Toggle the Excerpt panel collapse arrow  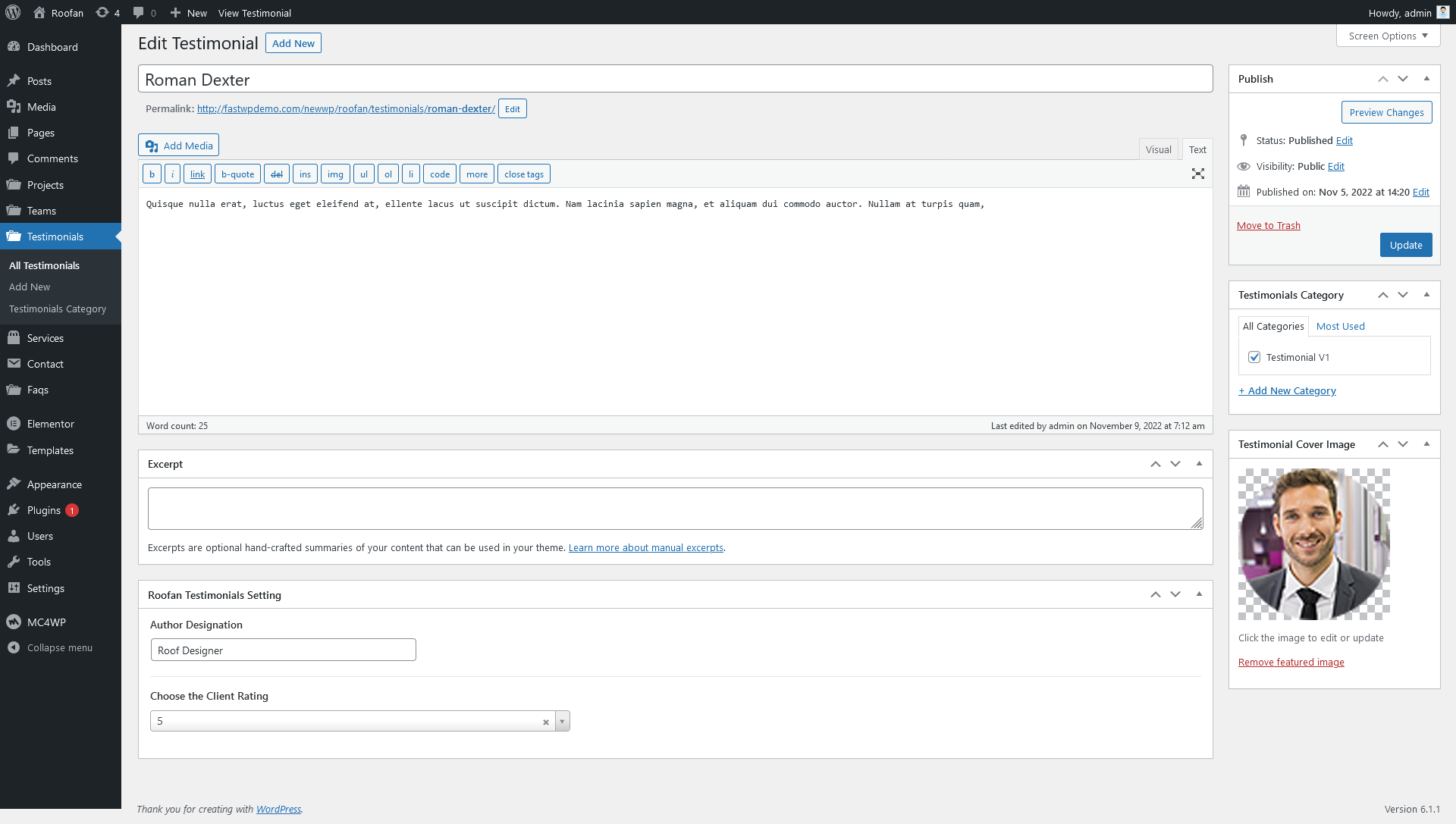(x=1199, y=464)
